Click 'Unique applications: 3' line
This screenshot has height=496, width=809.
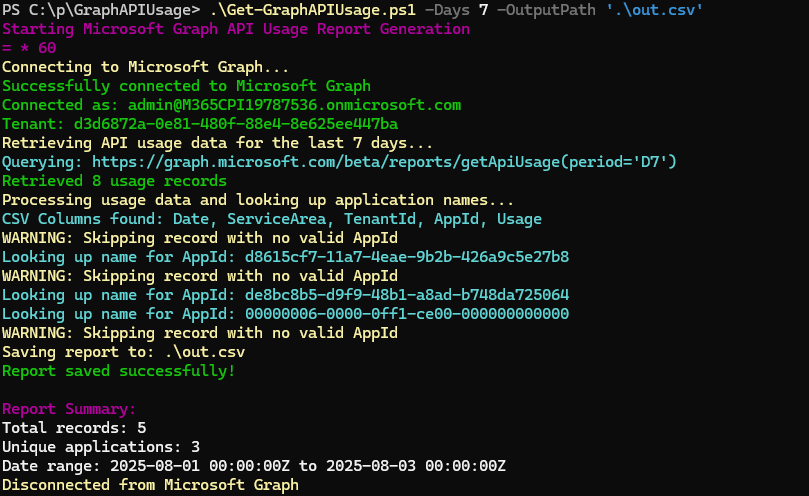101,447
